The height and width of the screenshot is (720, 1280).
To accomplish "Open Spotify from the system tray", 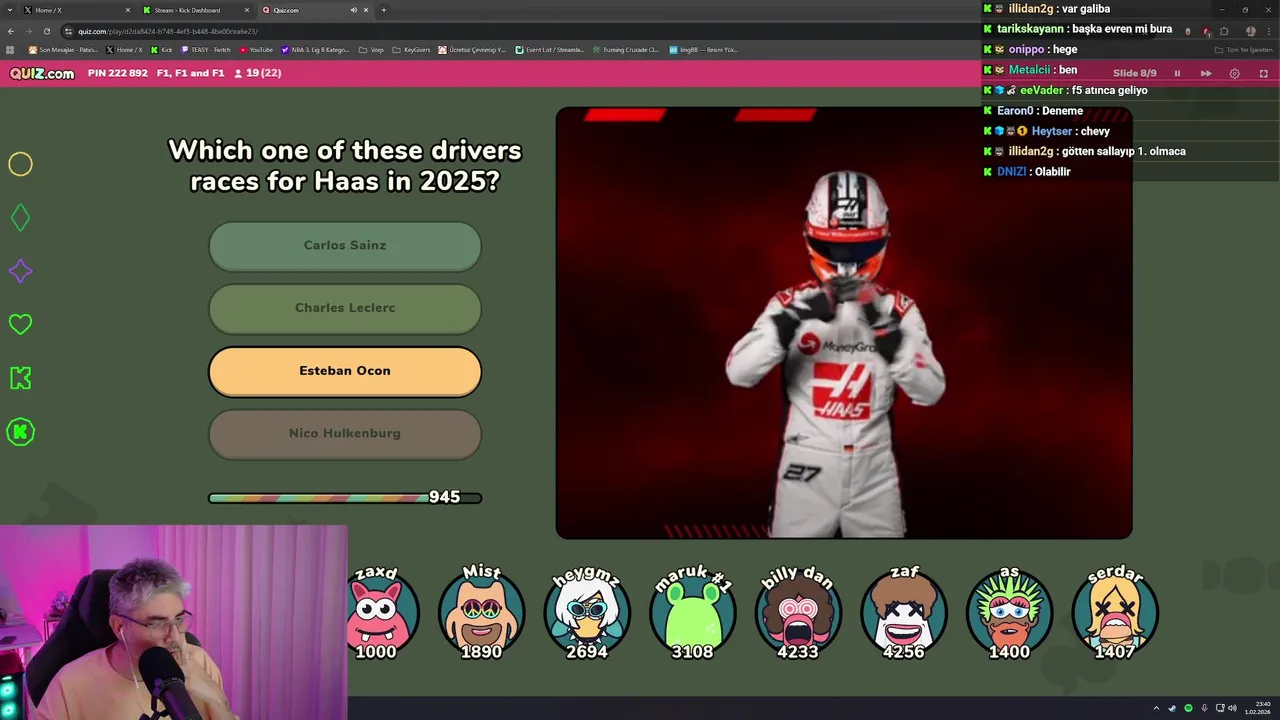I will [1188, 708].
